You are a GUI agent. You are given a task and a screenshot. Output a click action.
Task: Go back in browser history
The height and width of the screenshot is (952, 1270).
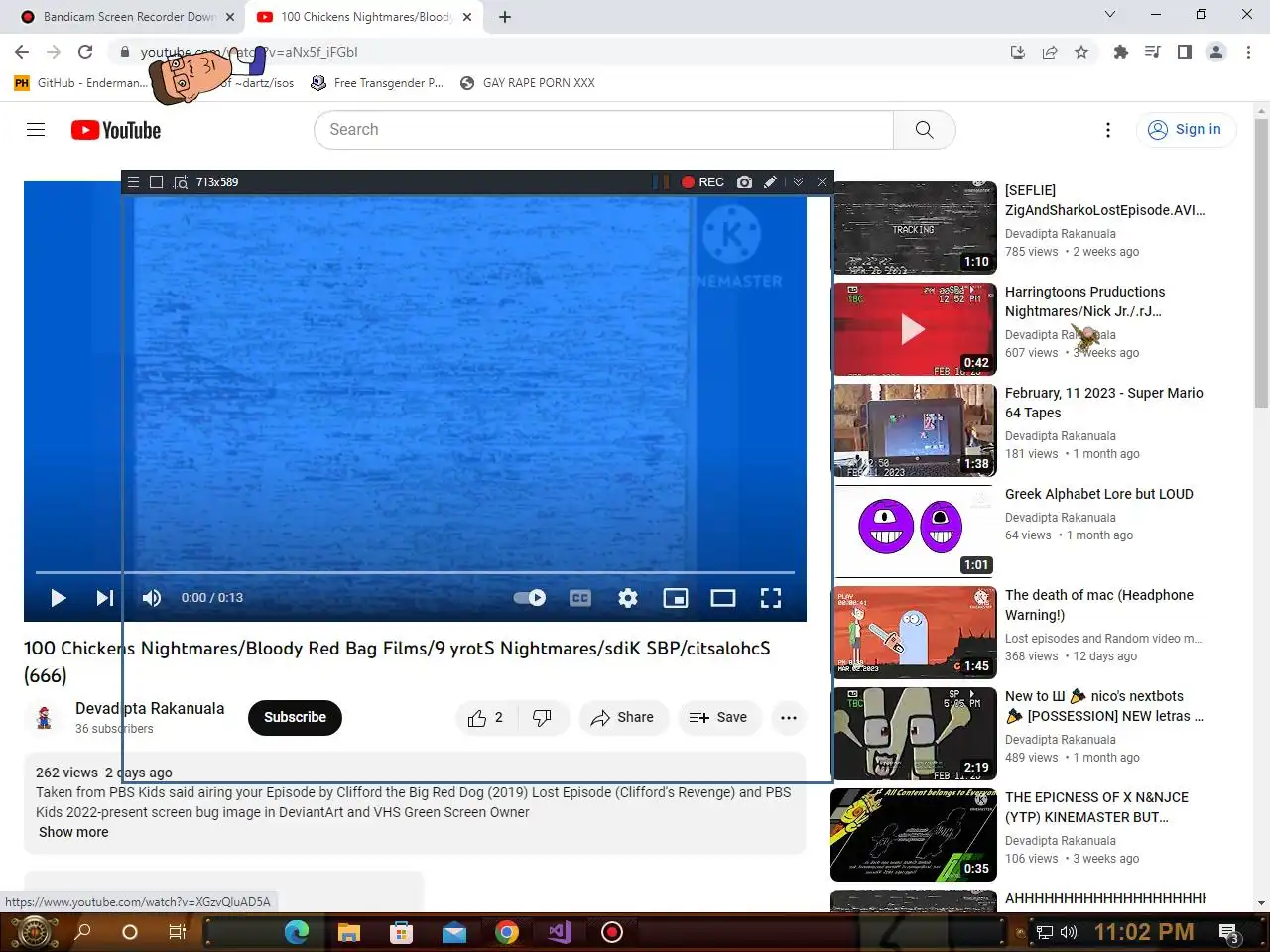22,52
